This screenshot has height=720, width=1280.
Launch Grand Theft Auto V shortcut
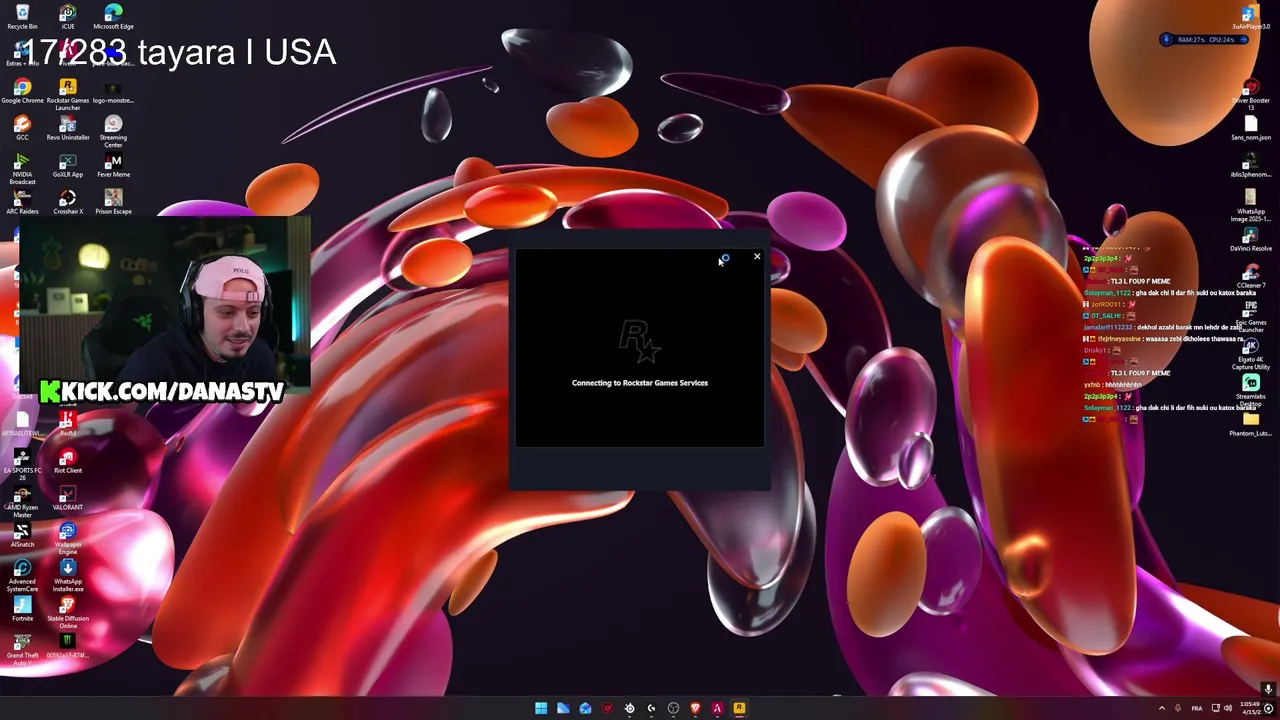point(22,649)
